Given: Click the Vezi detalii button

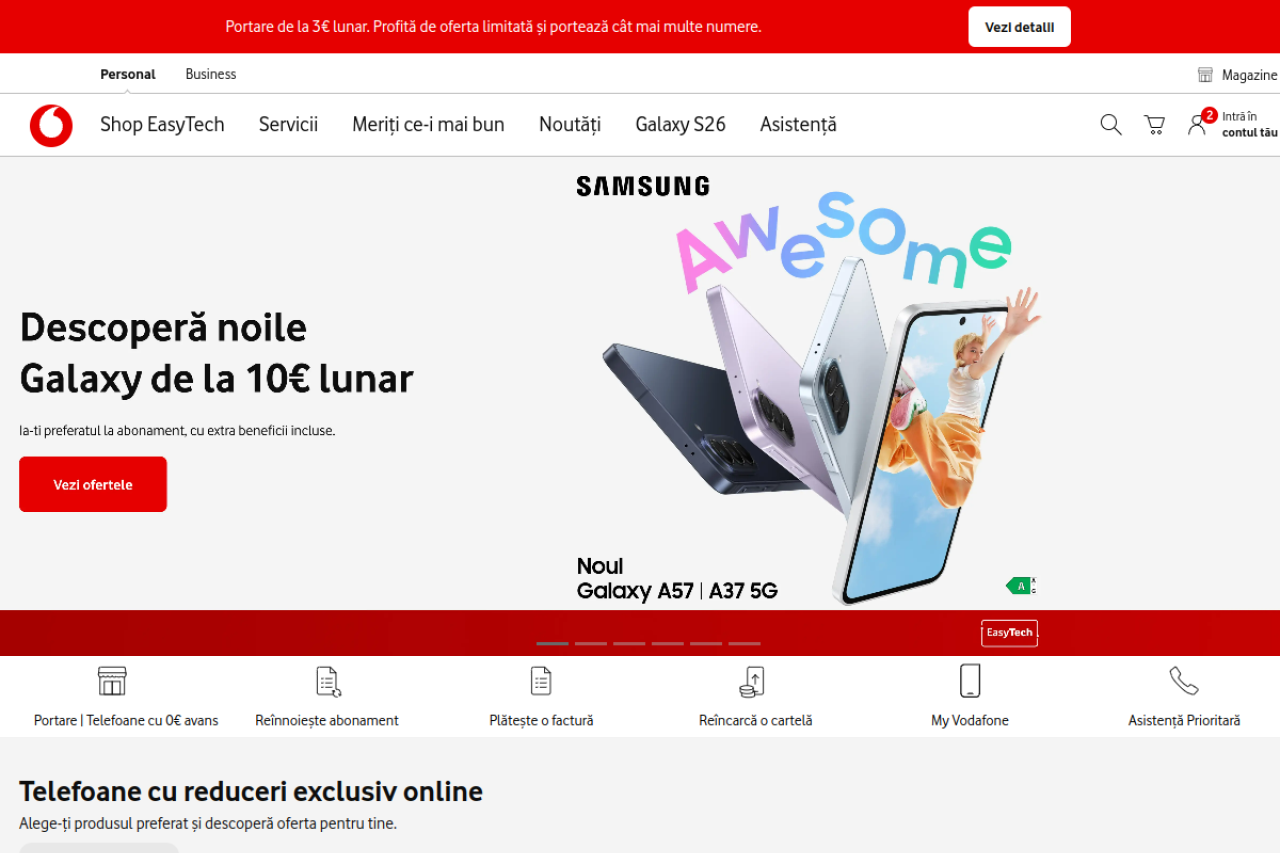Looking at the screenshot, I should (x=1019, y=27).
